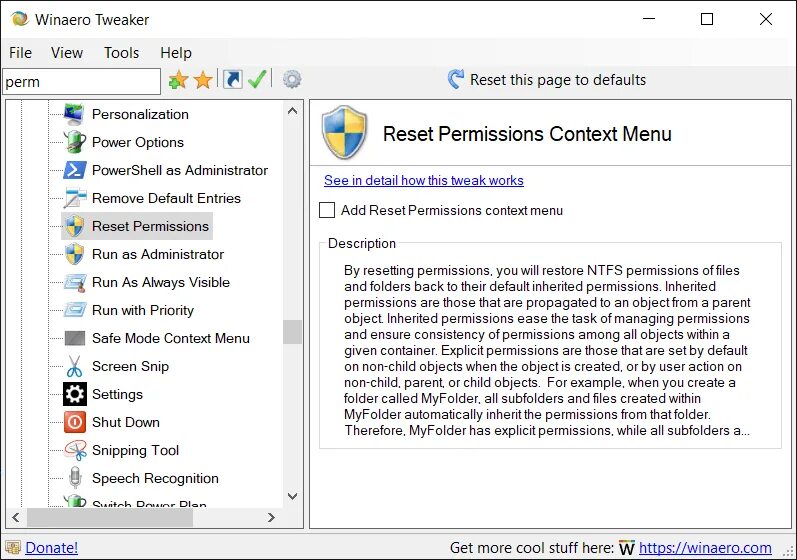The height and width of the screenshot is (560, 797).
Task: Select the Speech Recognition tree item
Action: click(155, 478)
